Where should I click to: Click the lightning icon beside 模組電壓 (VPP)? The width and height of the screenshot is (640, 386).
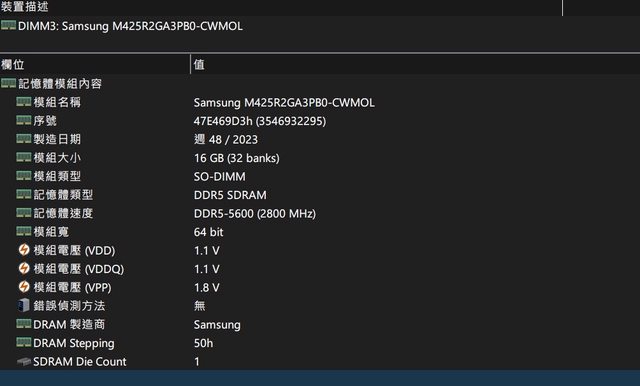pyautogui.click(x=24, y=287)
